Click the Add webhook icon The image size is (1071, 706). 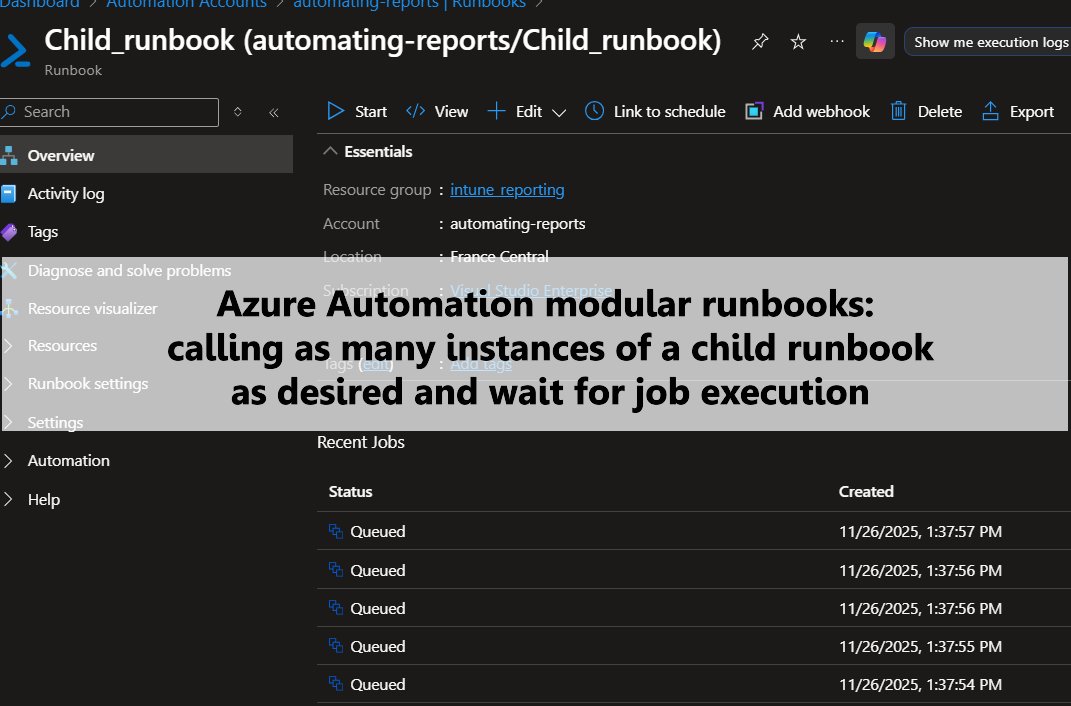click(x=754, y=111)
